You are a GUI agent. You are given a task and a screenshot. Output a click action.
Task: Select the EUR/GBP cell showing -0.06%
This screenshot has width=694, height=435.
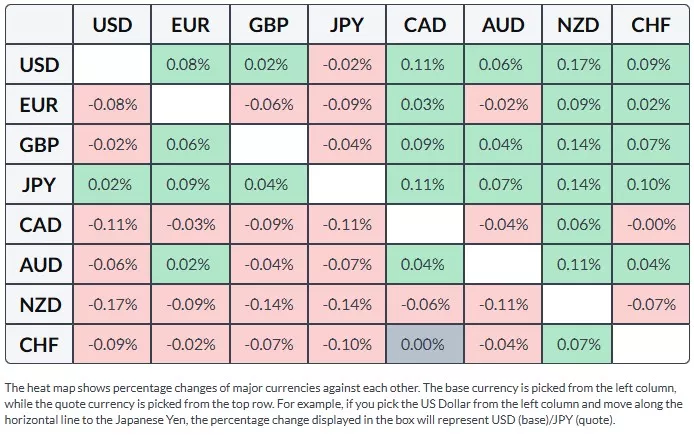tap(268, 104)
